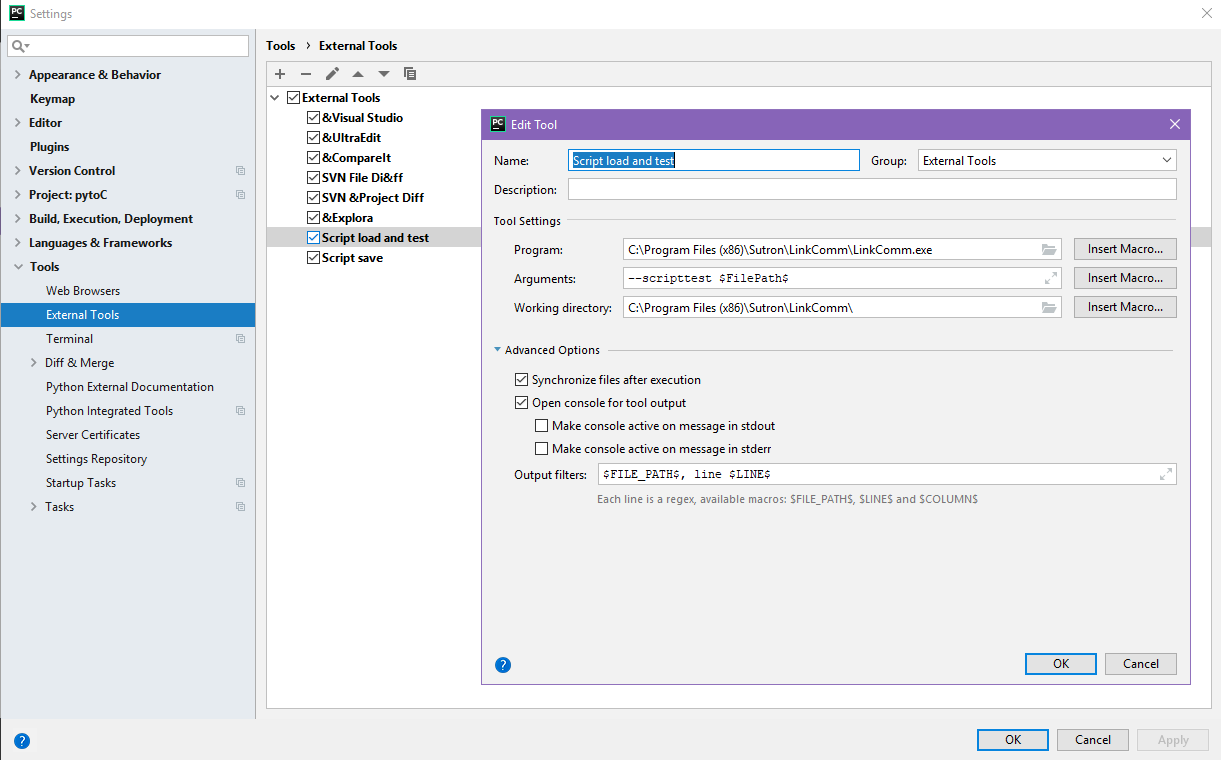Screen dimensions: 1221x760
Task: Enable Make console active on stderr
Action: click(542, 449)
